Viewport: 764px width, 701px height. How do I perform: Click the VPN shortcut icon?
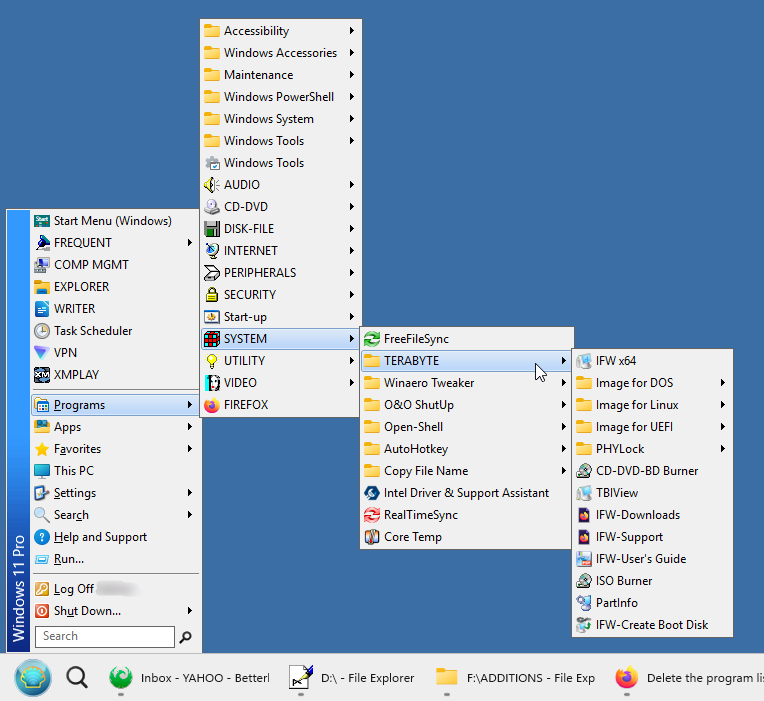click(42, 353)
